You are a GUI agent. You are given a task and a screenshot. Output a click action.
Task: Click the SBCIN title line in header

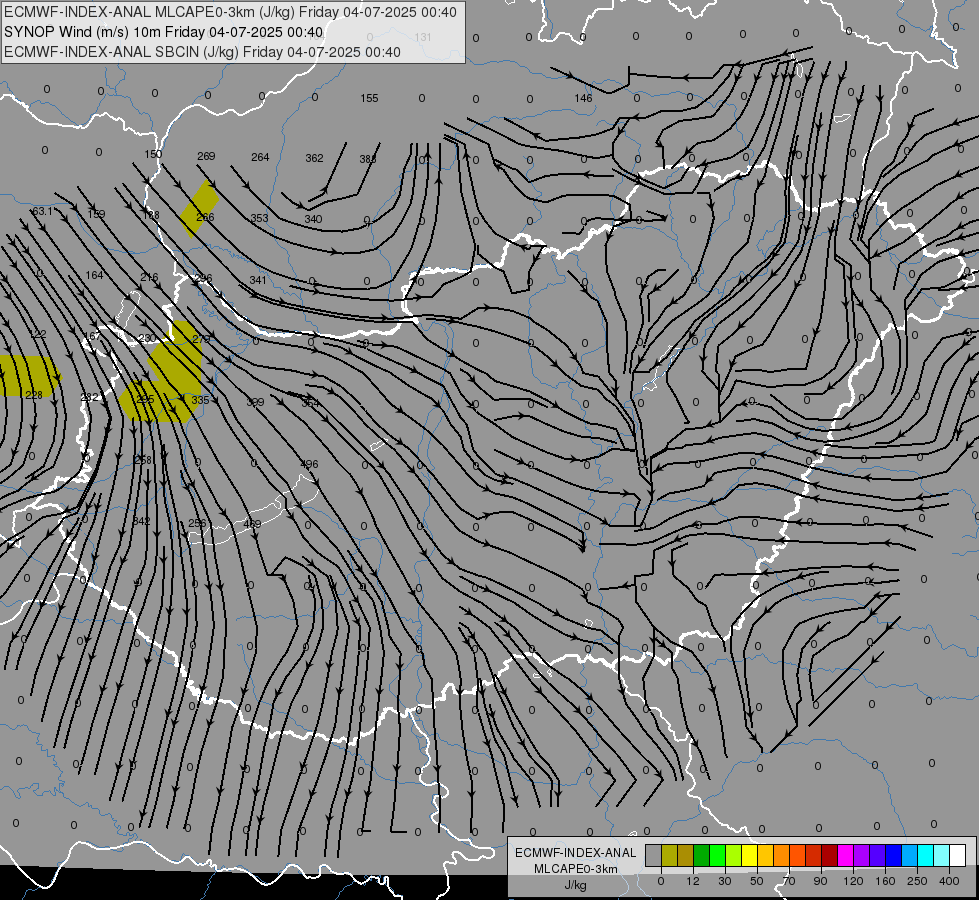coord(202,52)
